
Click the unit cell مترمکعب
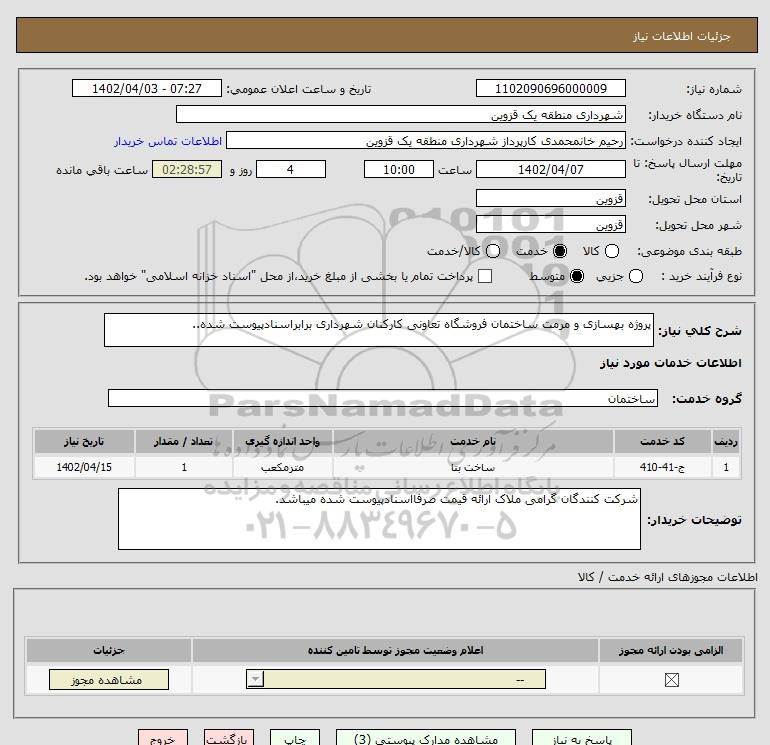tap(282, 467)
